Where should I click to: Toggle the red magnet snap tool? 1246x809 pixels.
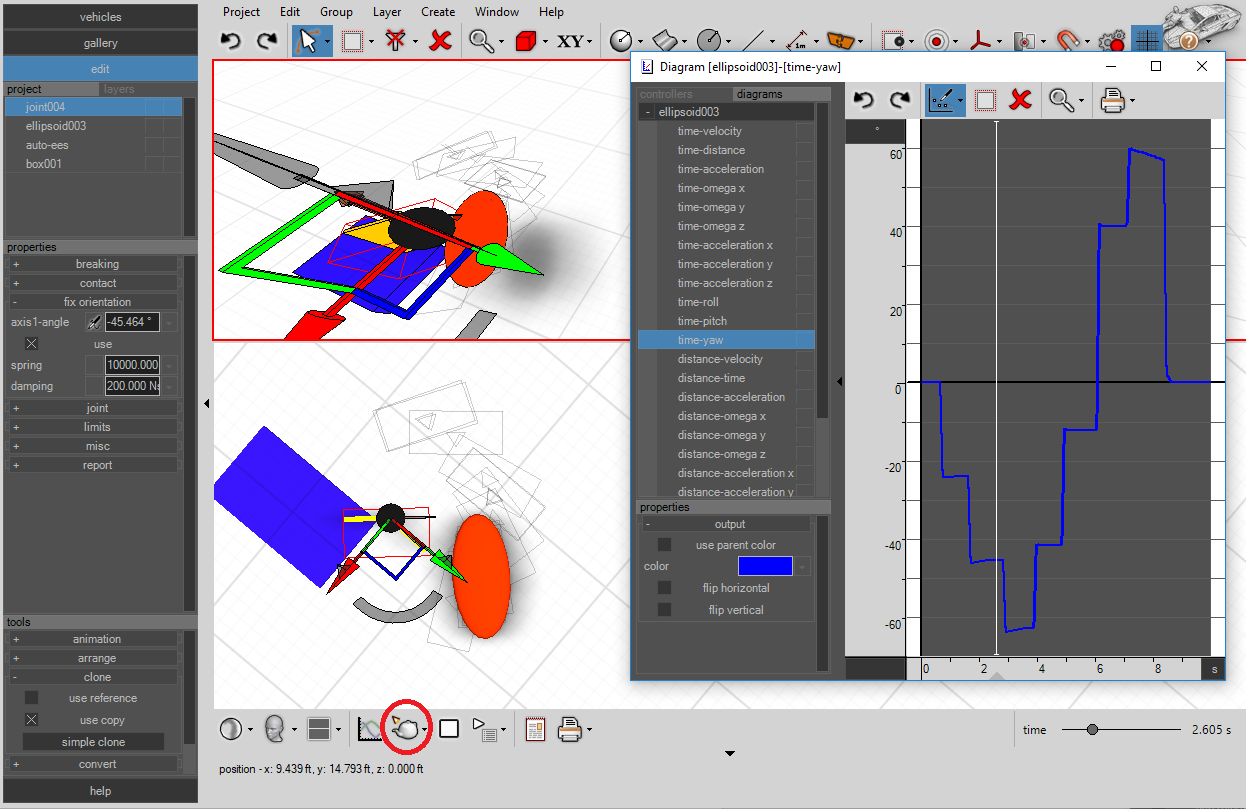[x=1069, y=41]
